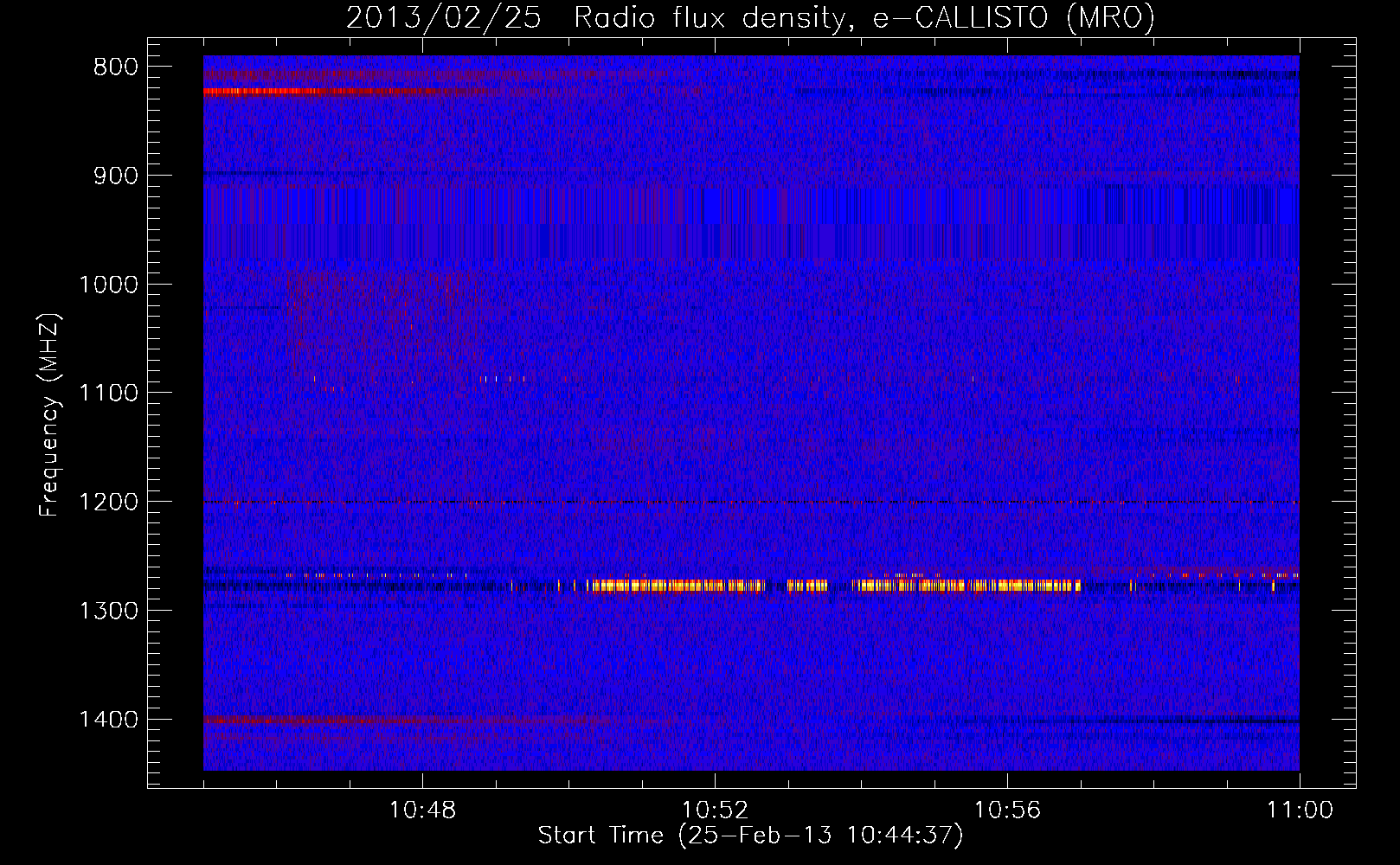Click the 1300 frequency tick label
This screenshot has width=1400, height=865.
(109, 611)
